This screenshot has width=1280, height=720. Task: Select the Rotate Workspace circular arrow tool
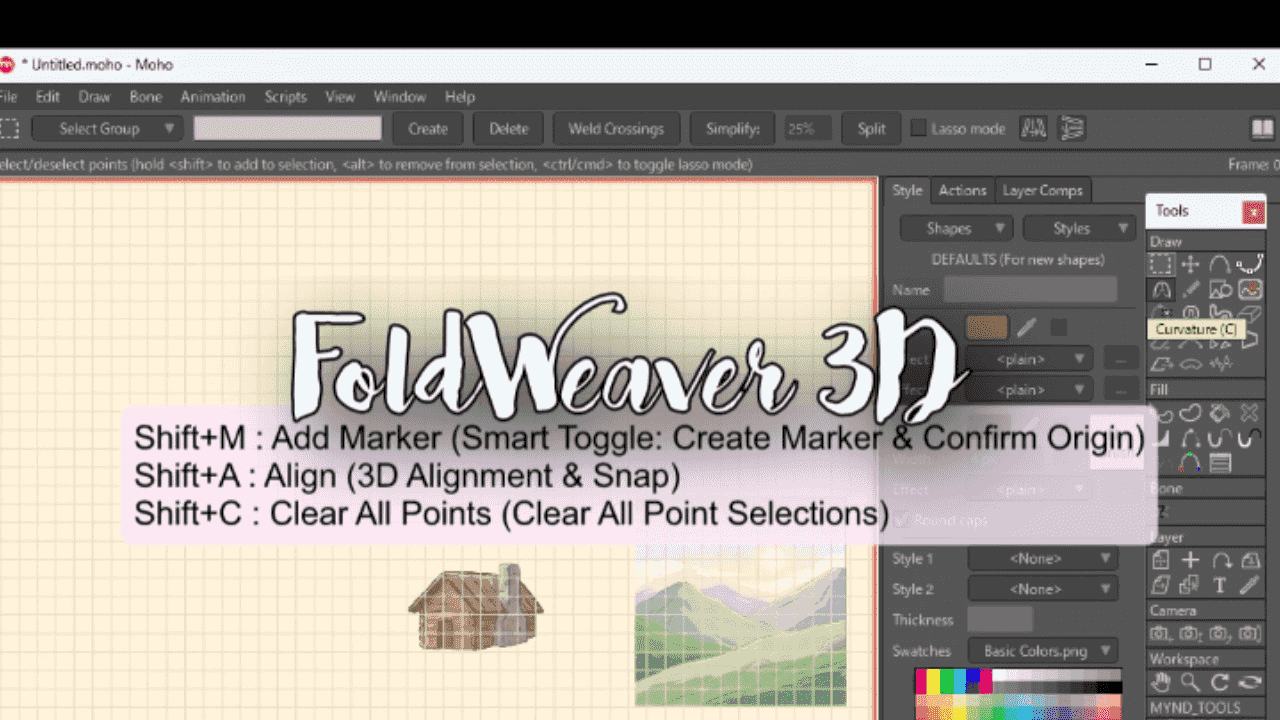[x=1220, y=683]
